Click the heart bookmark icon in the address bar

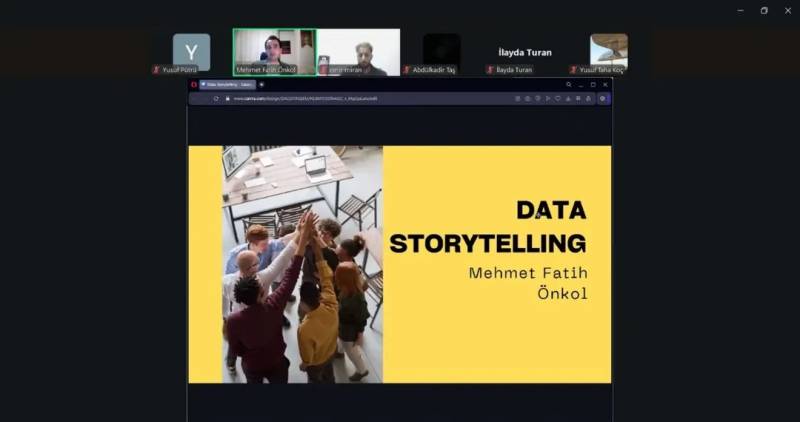559,98
